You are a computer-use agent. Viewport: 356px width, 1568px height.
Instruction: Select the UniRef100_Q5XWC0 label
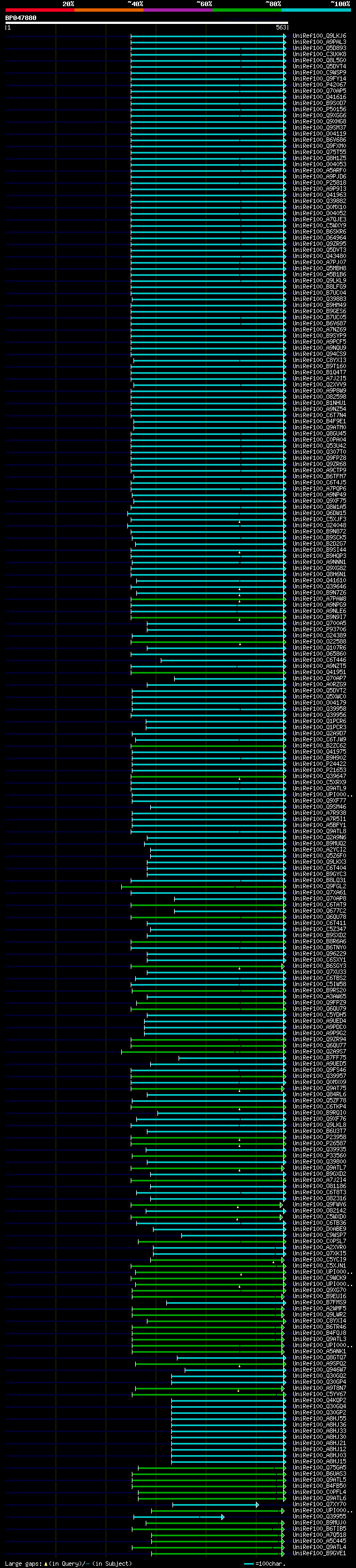pos(319,696)
